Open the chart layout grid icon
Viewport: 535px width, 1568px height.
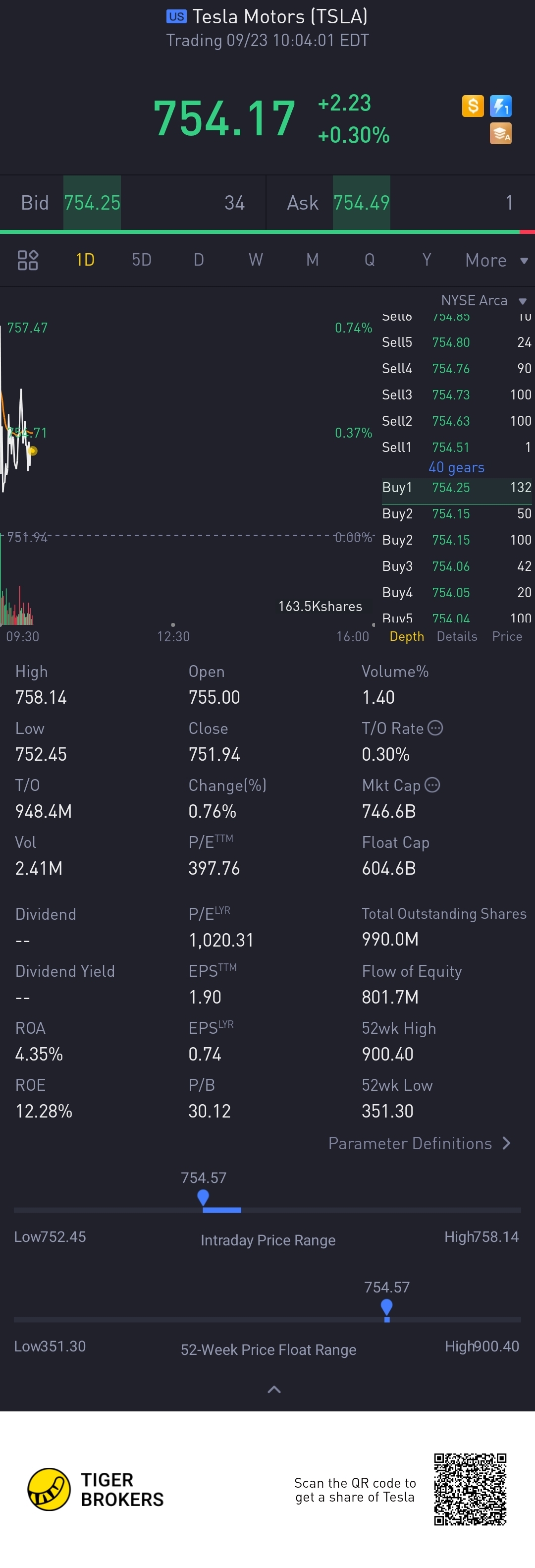tap(27, 260)
